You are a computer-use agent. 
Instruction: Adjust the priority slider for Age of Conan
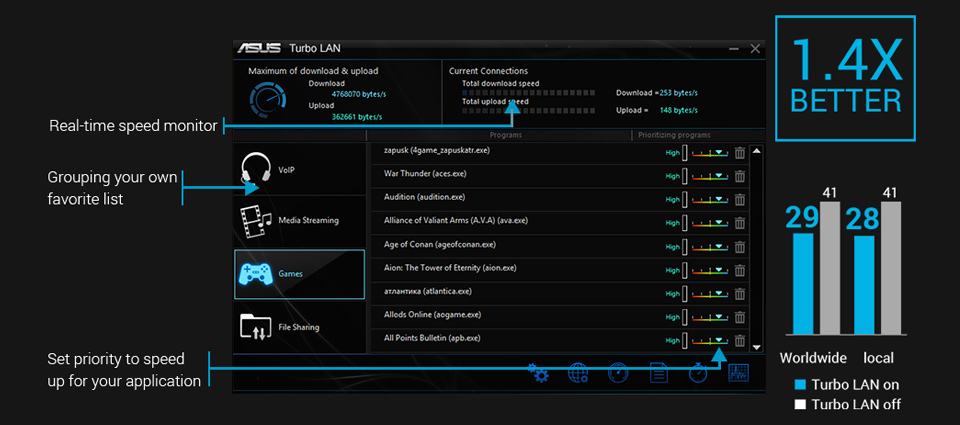(x=710, y=247)
